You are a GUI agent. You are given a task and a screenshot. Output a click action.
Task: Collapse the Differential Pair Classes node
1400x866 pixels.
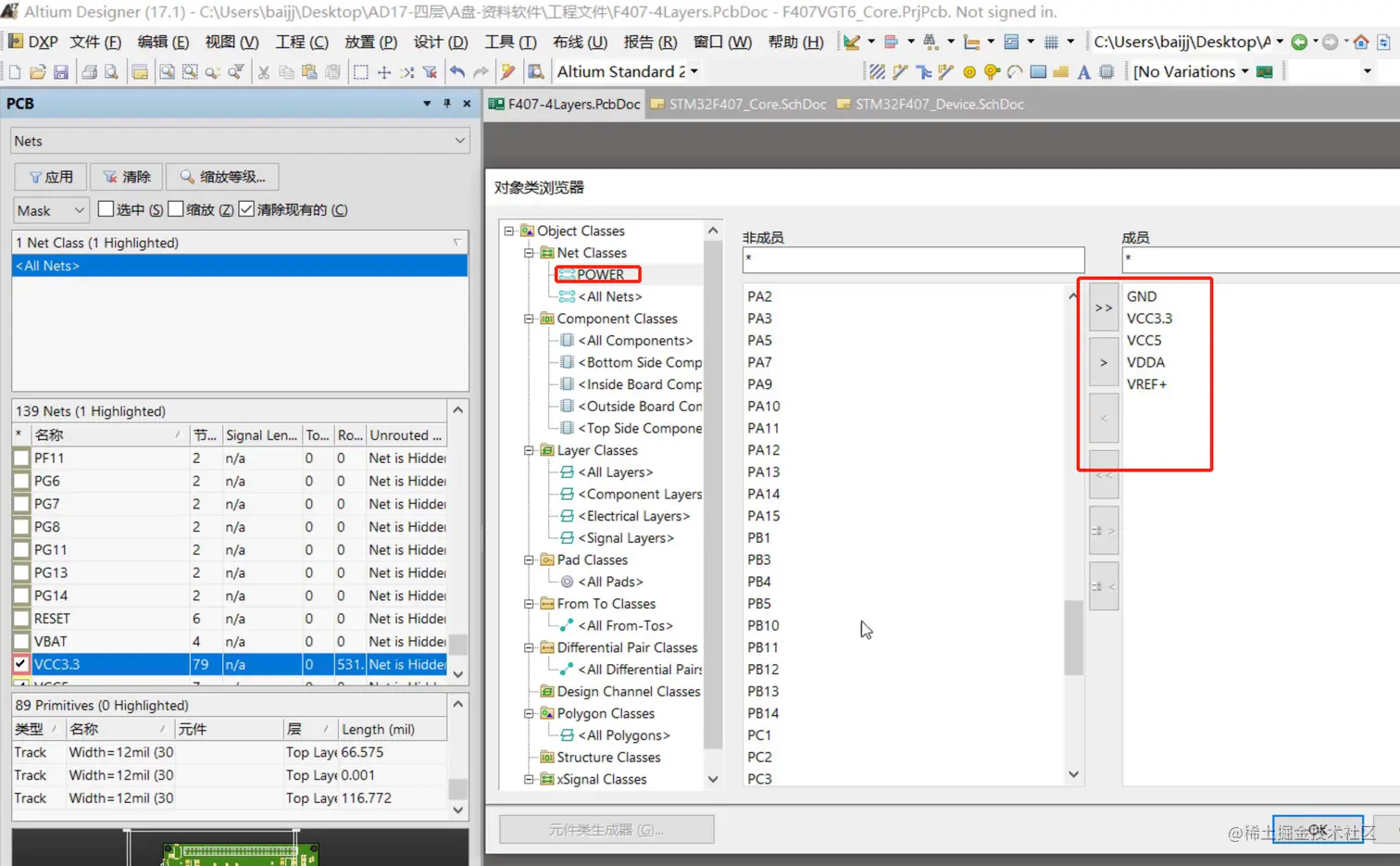(x=529, y=647)
